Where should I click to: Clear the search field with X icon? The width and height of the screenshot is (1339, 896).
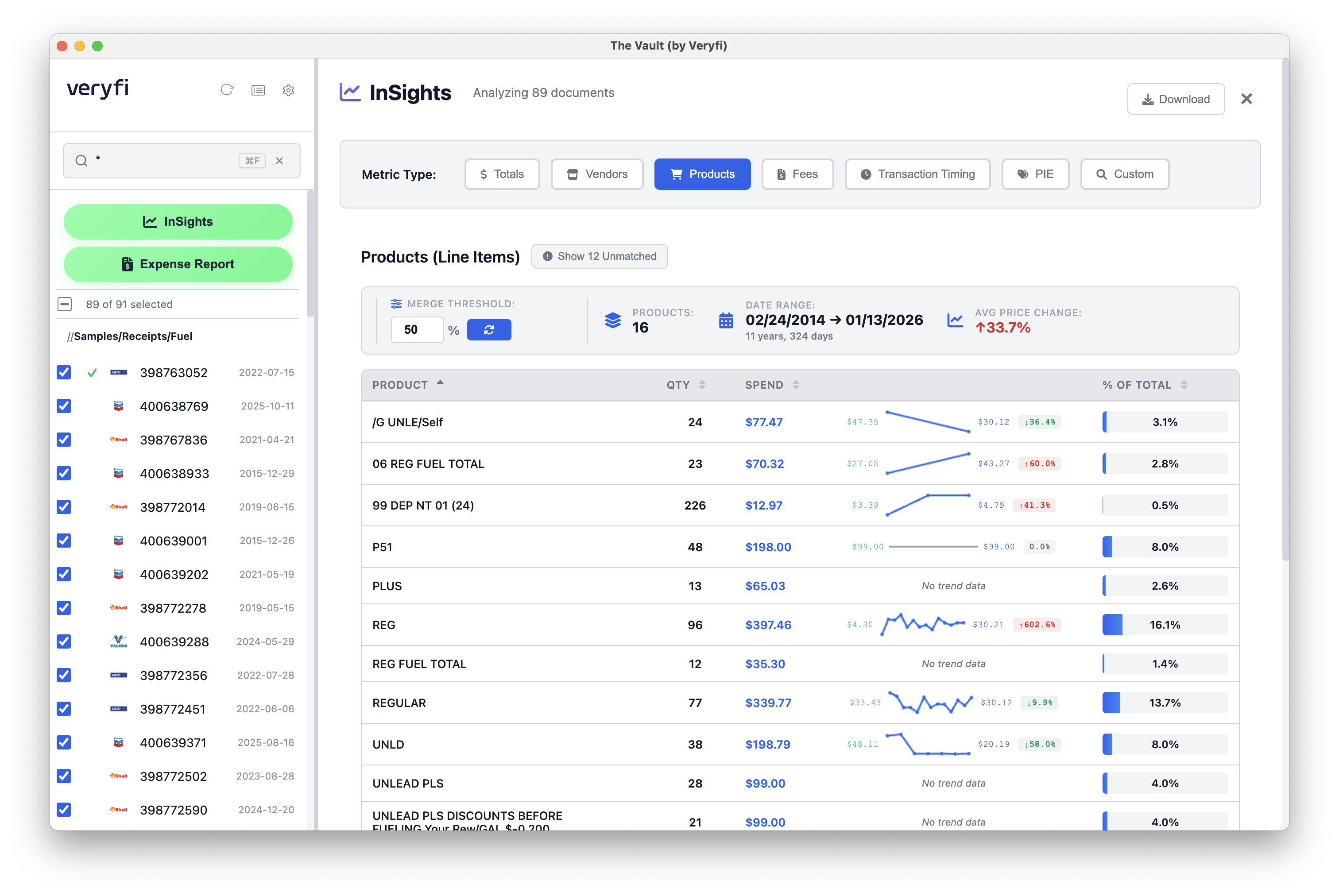click(x=279, y=161)
